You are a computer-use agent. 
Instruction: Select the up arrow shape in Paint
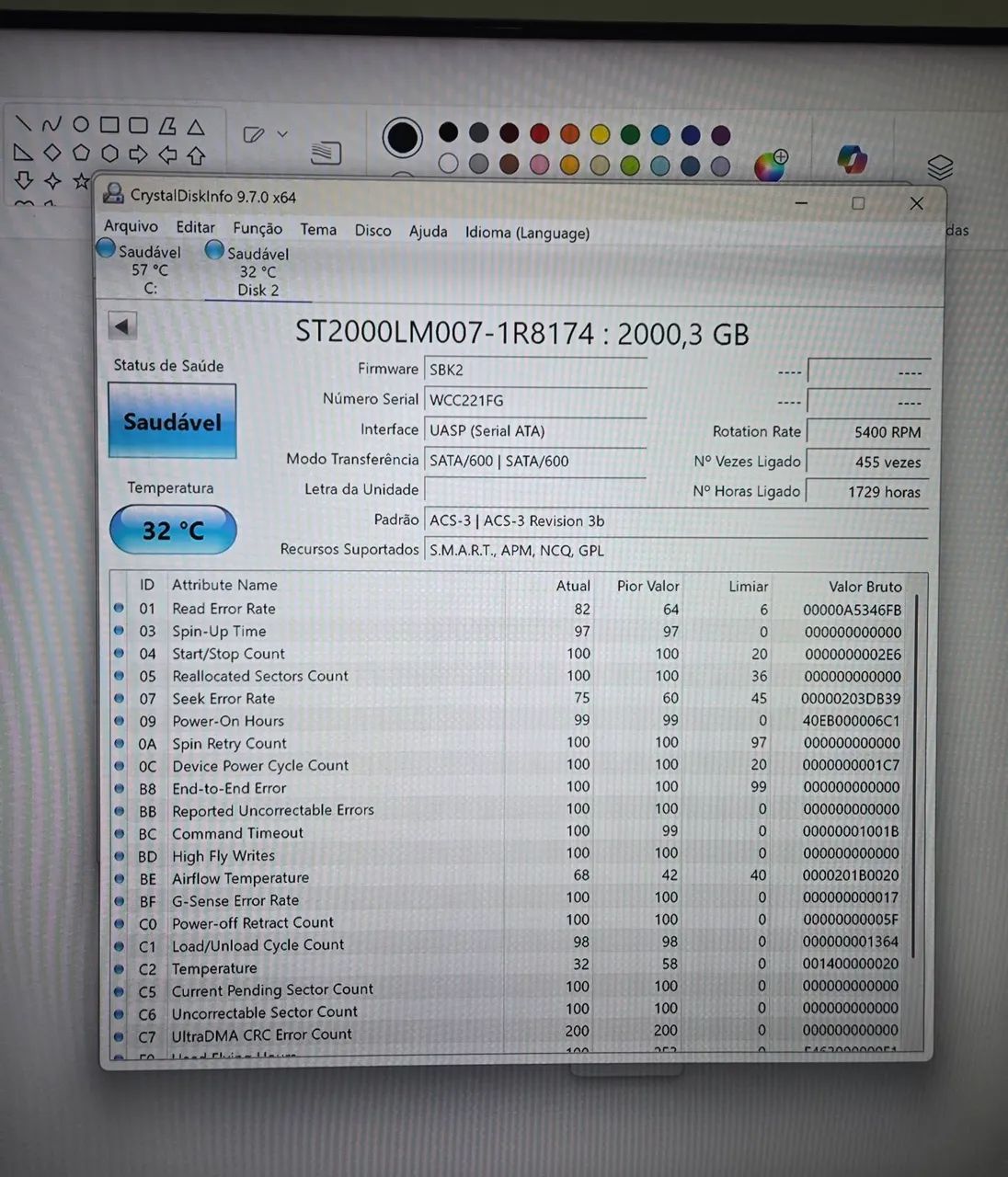196,155
